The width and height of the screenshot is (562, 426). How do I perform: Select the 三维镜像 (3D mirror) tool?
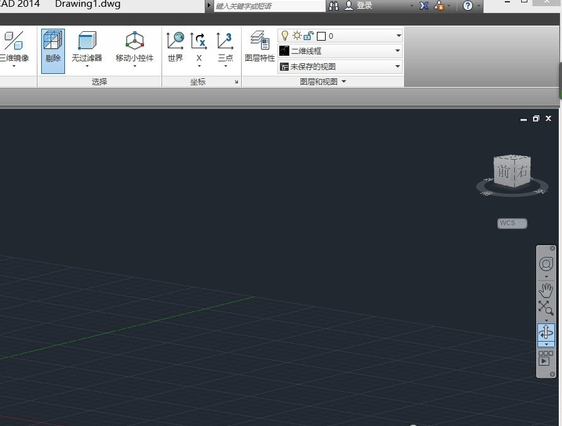14,46
